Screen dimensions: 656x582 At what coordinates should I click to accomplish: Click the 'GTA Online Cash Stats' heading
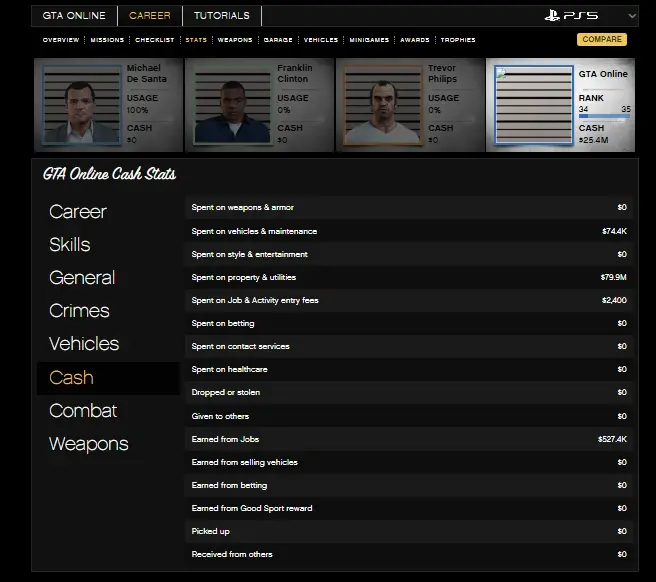pyautogui.click(x=110, y=174)
